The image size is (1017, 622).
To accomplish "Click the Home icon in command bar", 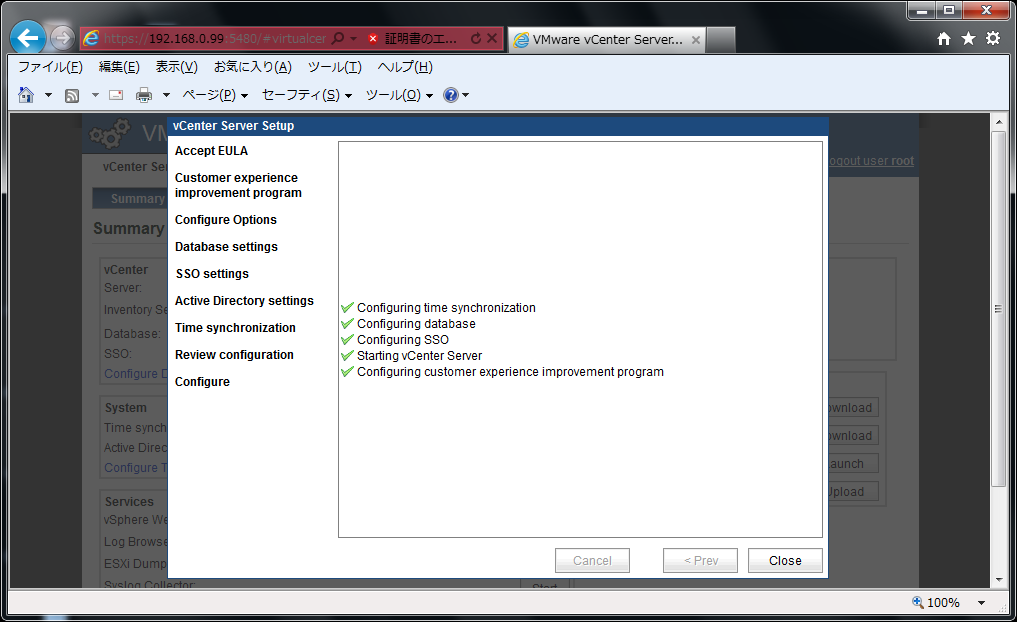I will (26, 95).
